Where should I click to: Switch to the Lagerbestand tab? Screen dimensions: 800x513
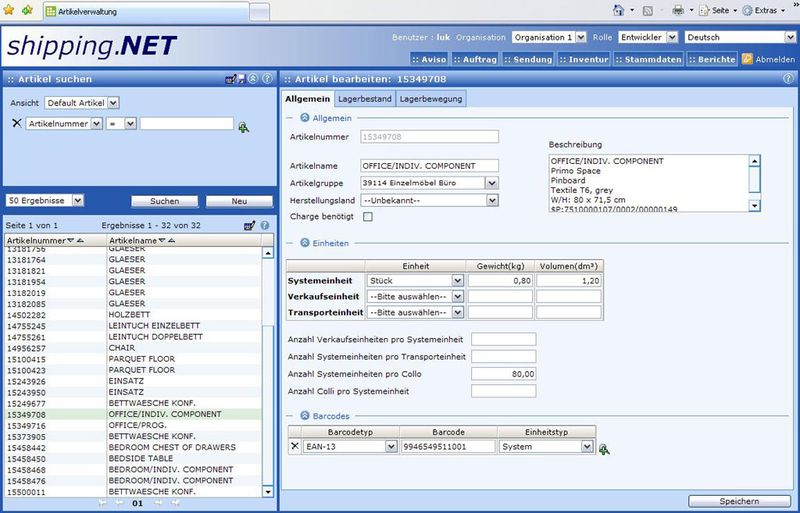click(364, 99)
